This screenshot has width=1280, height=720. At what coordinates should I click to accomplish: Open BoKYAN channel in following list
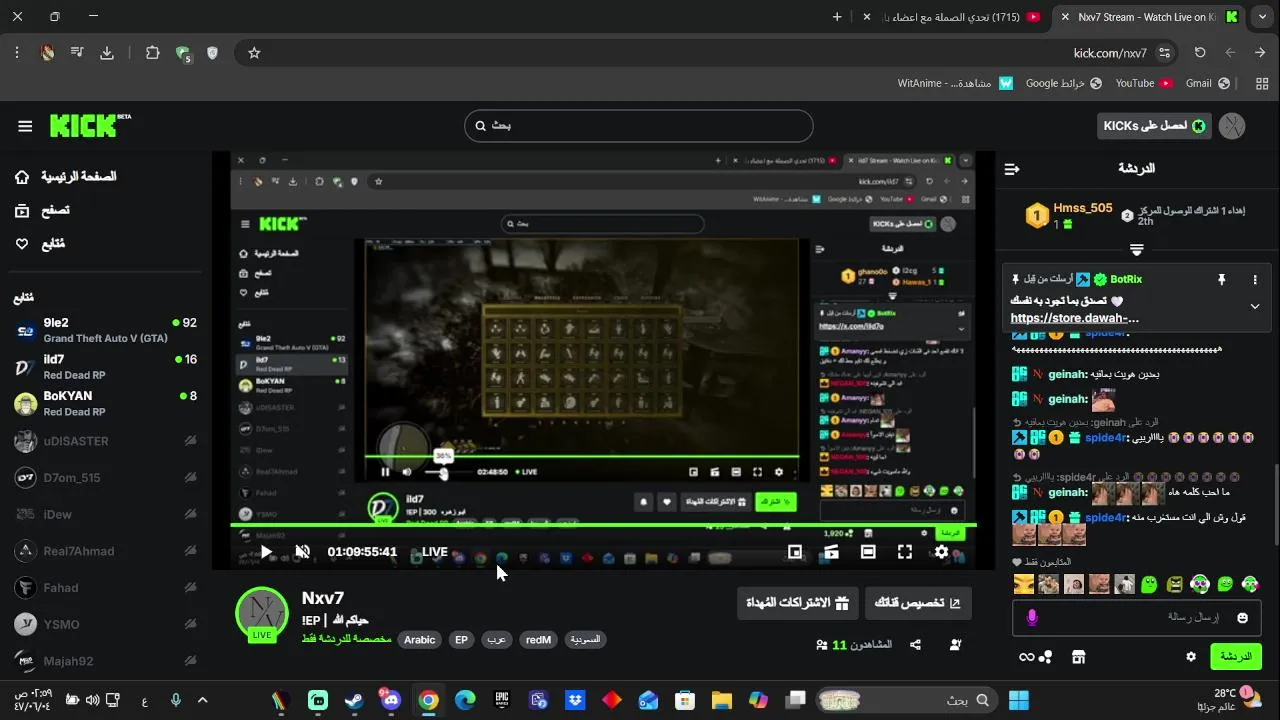[x=105, y=403]
